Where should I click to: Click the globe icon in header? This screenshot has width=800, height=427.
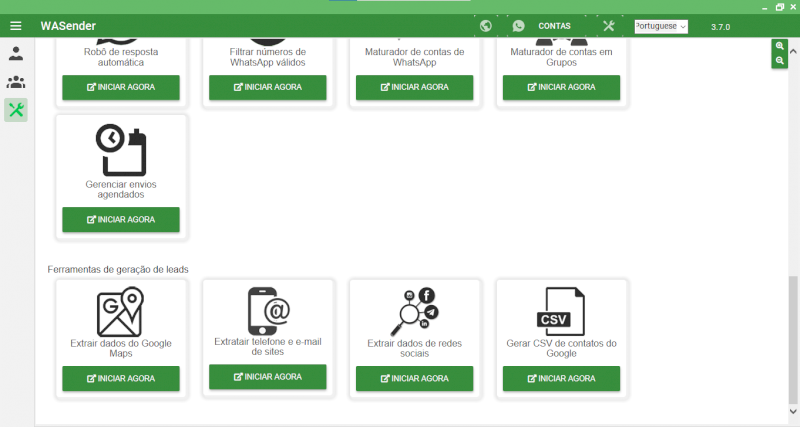(486, 26)
